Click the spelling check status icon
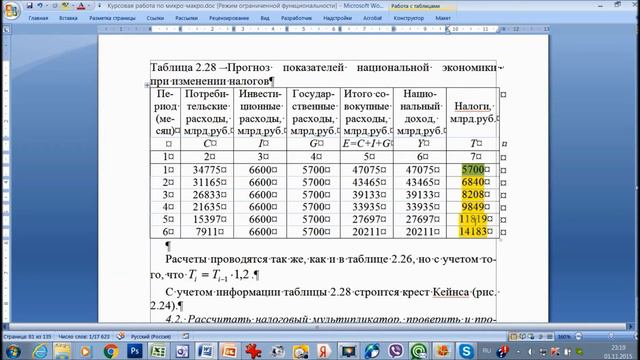Image resolution: width=640 pixels, height=360 pixels. click(x=120, y=336)
